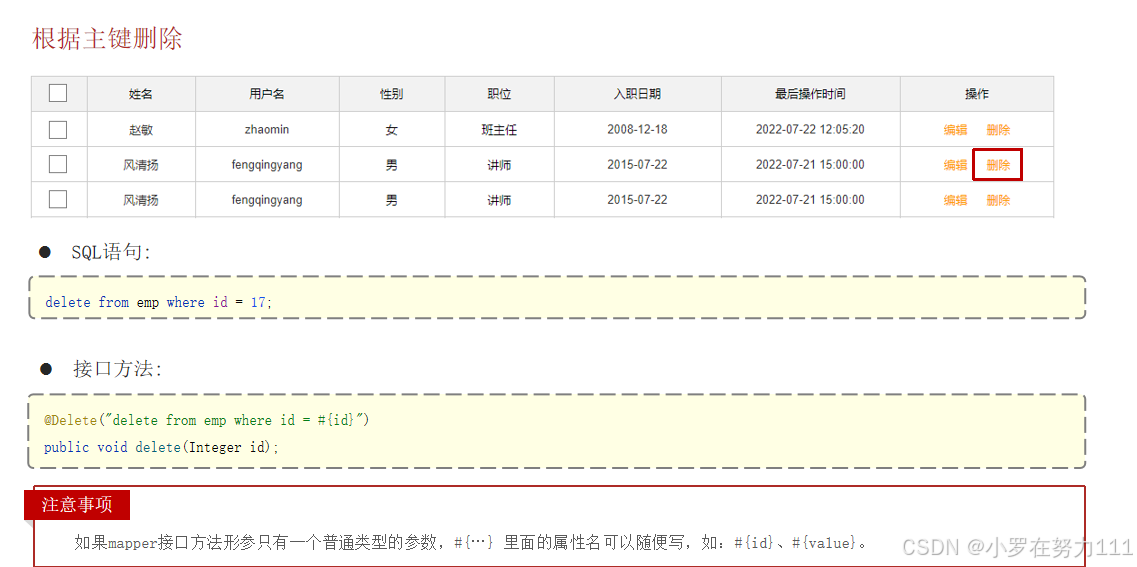1137x567 pixels.
Task: Click the 用户名 column header
Action: pos(267,94)
